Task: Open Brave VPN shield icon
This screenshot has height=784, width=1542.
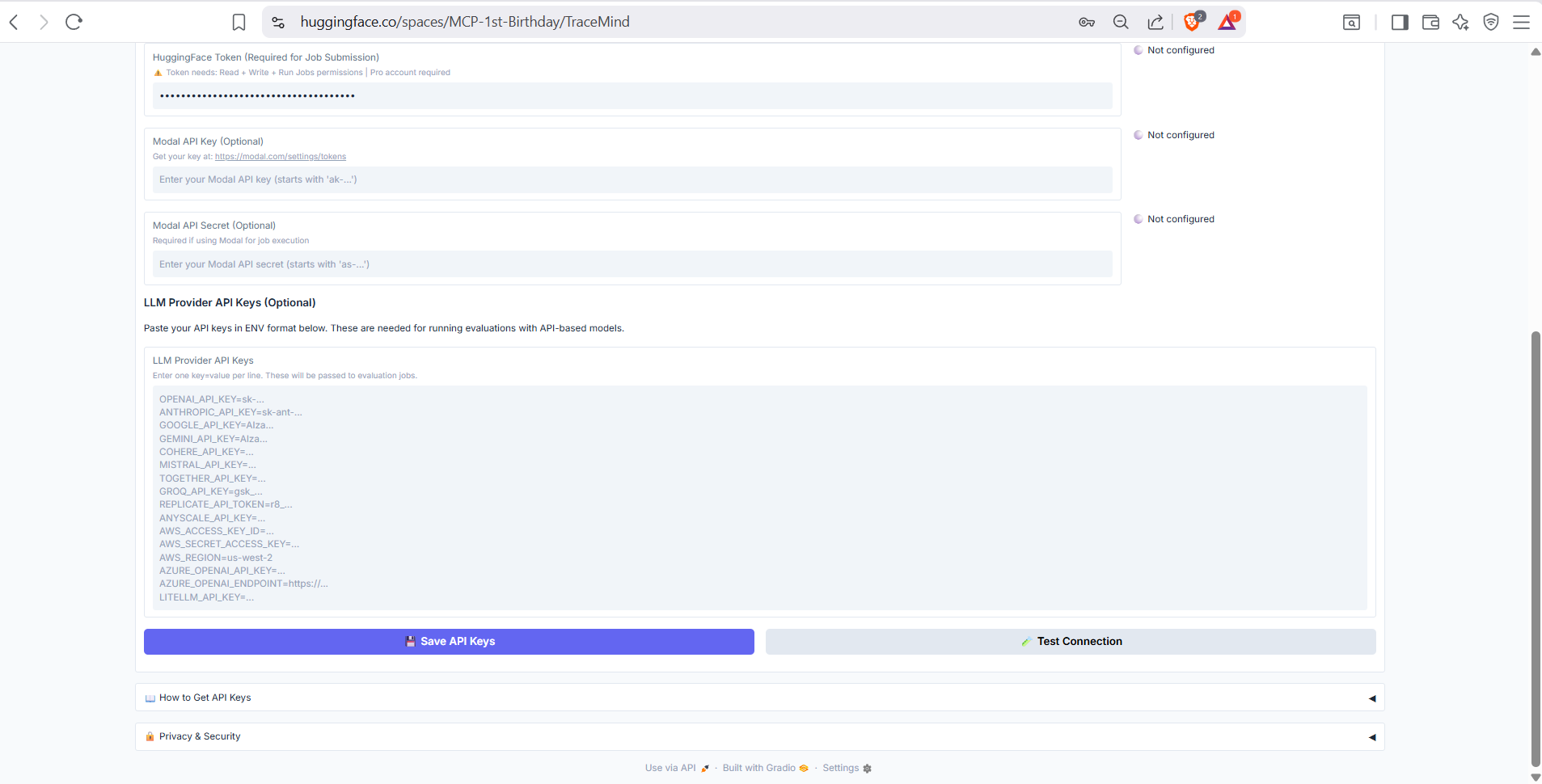Action: tap(1491, 22)
